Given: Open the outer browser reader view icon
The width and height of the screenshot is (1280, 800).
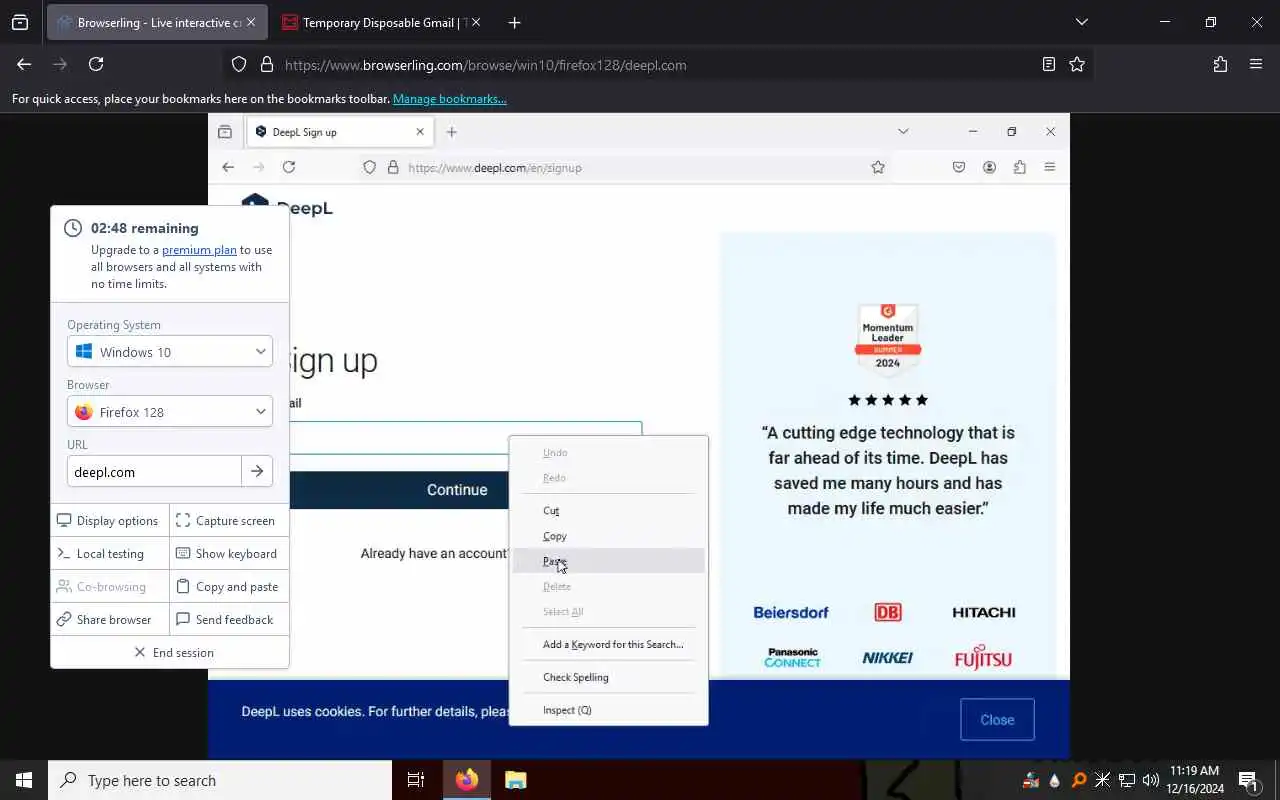Looking at the screenshot, I should click(1048, 64).
